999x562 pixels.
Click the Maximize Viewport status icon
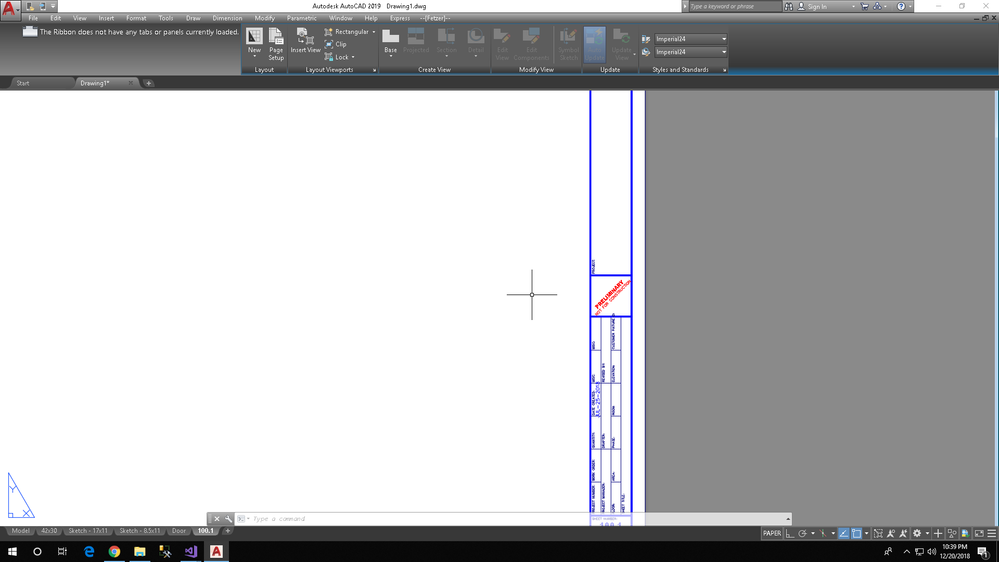point(878,533)
